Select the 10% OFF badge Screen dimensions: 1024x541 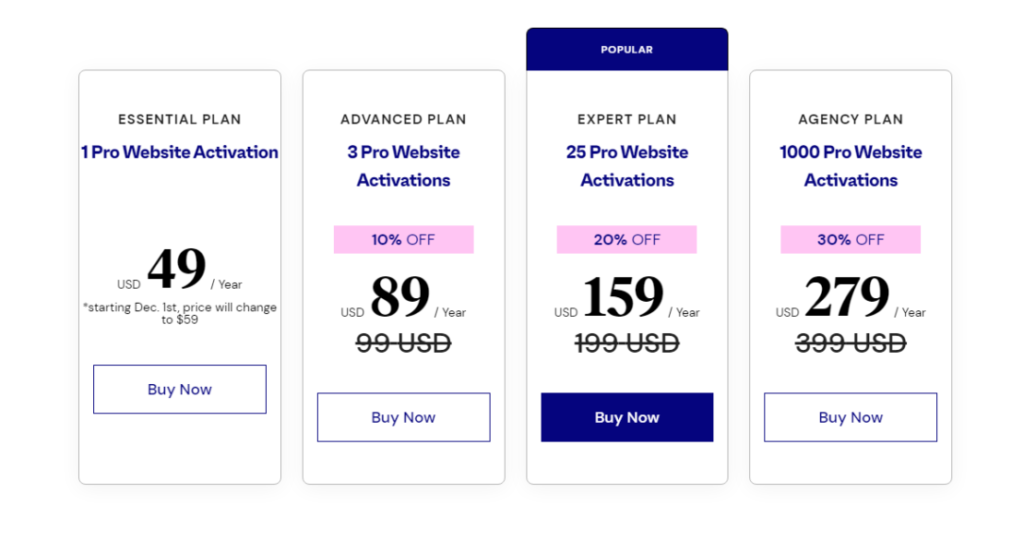[x=403, y=240]
